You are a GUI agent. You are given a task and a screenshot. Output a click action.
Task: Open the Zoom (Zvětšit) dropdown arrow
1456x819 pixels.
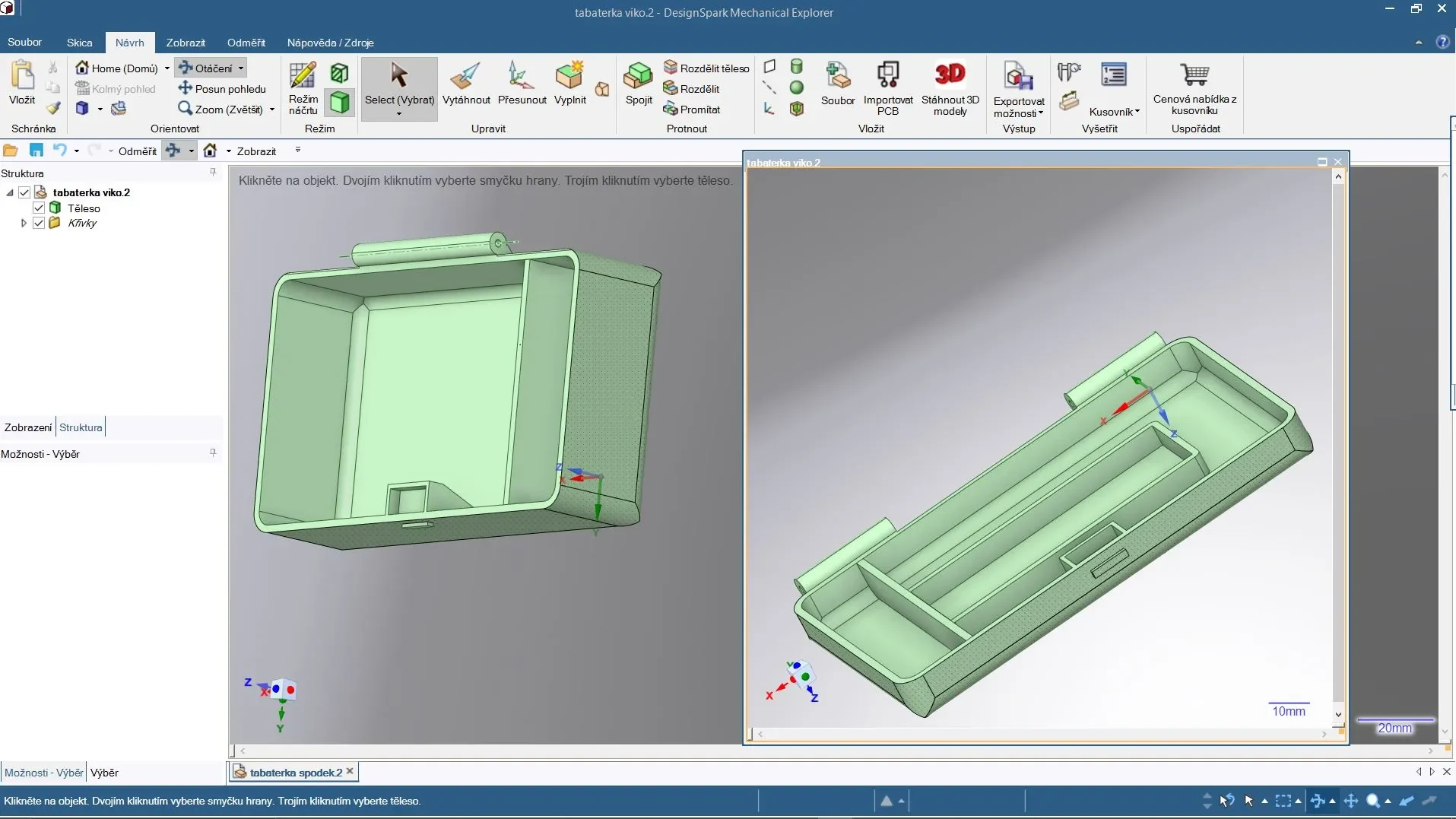(x=271, y=109)
